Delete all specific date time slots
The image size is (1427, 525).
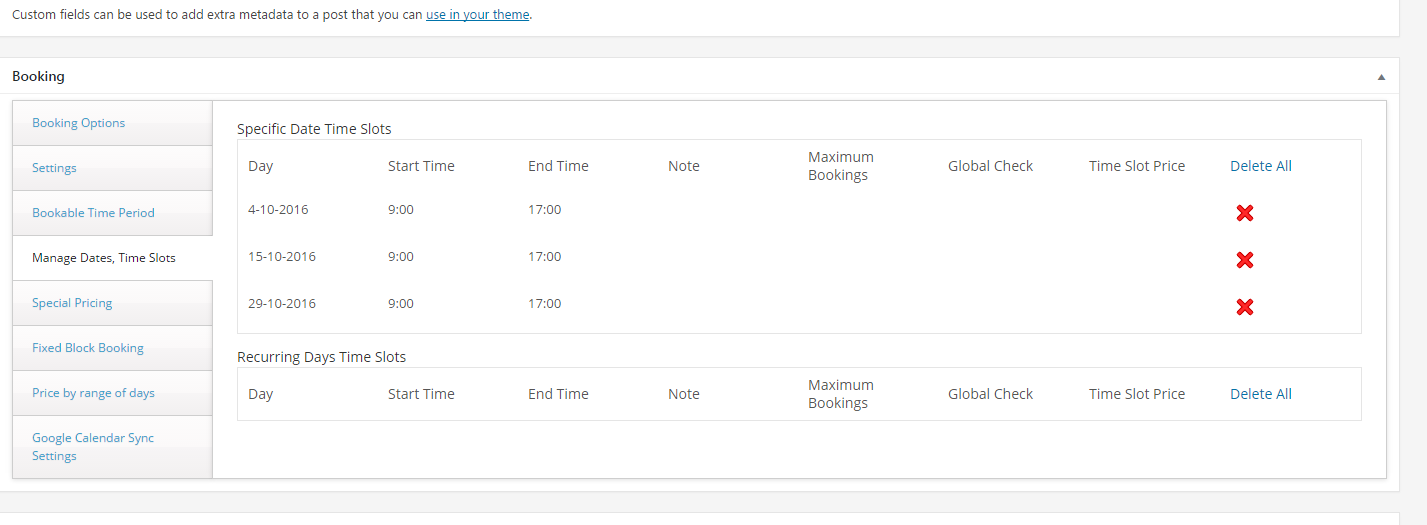click(1260, 166)
